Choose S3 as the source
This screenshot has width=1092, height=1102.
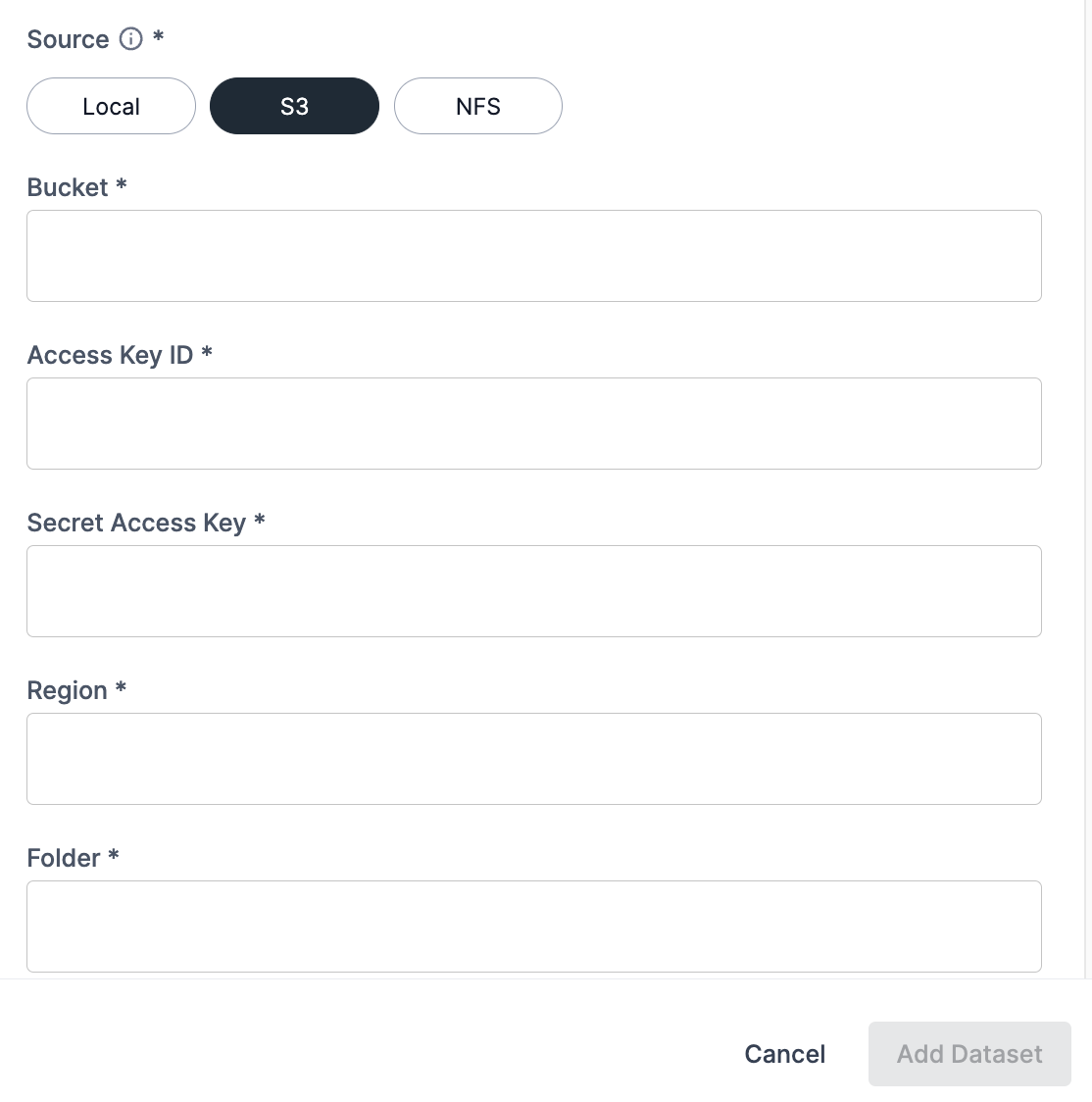[294, 106]
